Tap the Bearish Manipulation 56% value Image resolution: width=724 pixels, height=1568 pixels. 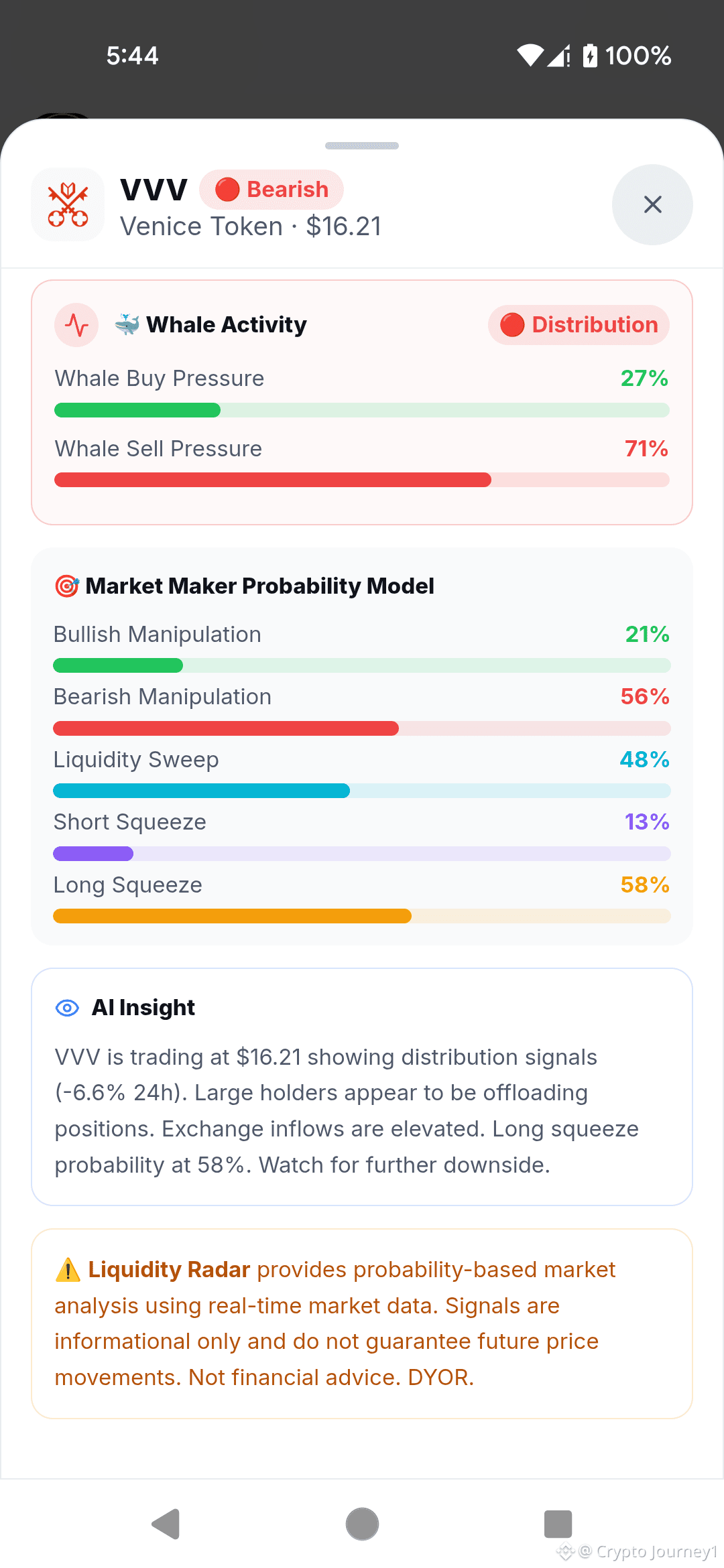[x=645, y=697]
